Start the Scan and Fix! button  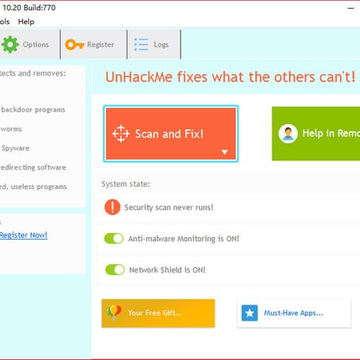point(171,134)
